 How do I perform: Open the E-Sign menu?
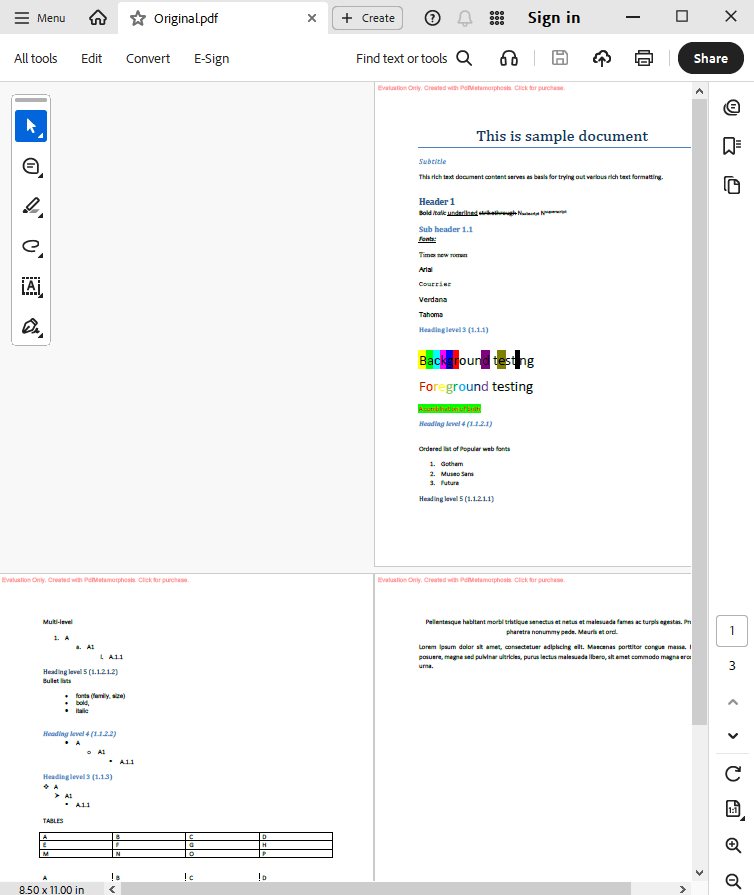coord(211,58)
